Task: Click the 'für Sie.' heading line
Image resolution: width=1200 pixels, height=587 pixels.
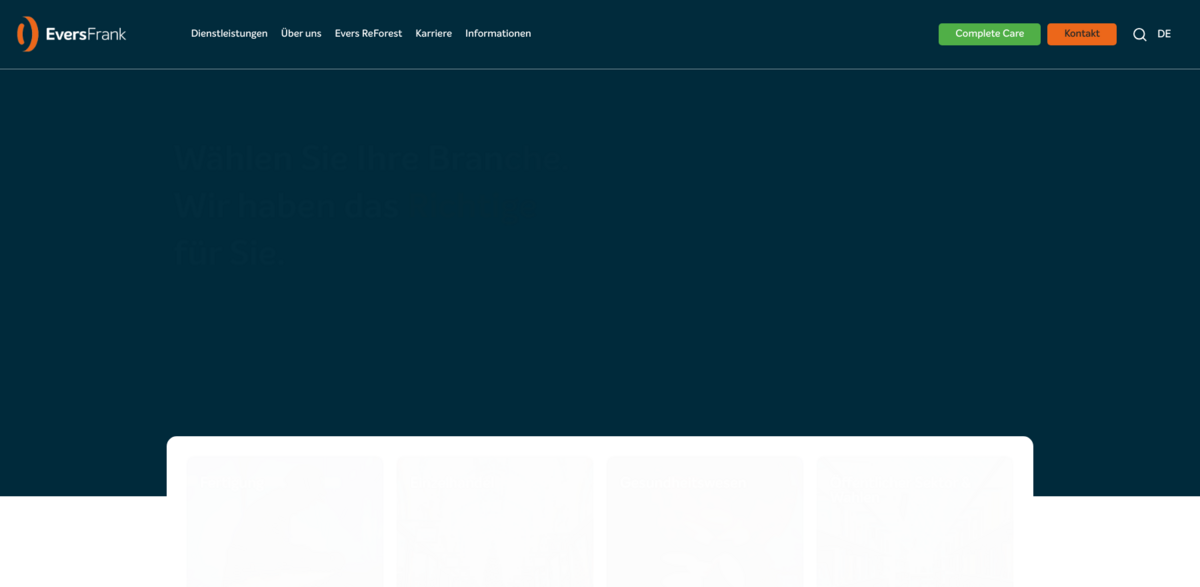Action: (232, 252)
